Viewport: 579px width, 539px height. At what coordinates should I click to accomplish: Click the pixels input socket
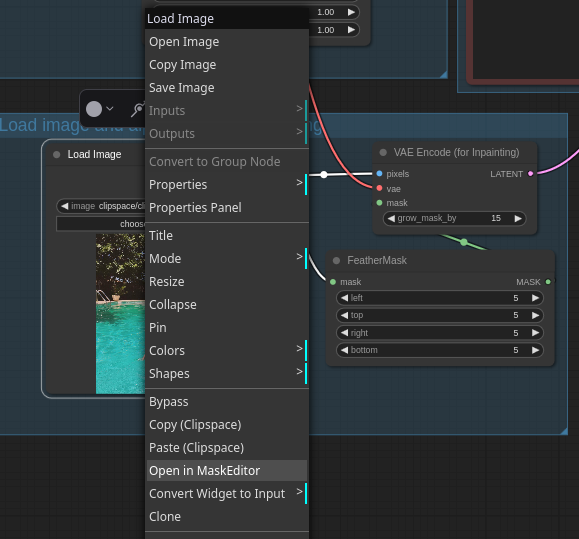379,174
